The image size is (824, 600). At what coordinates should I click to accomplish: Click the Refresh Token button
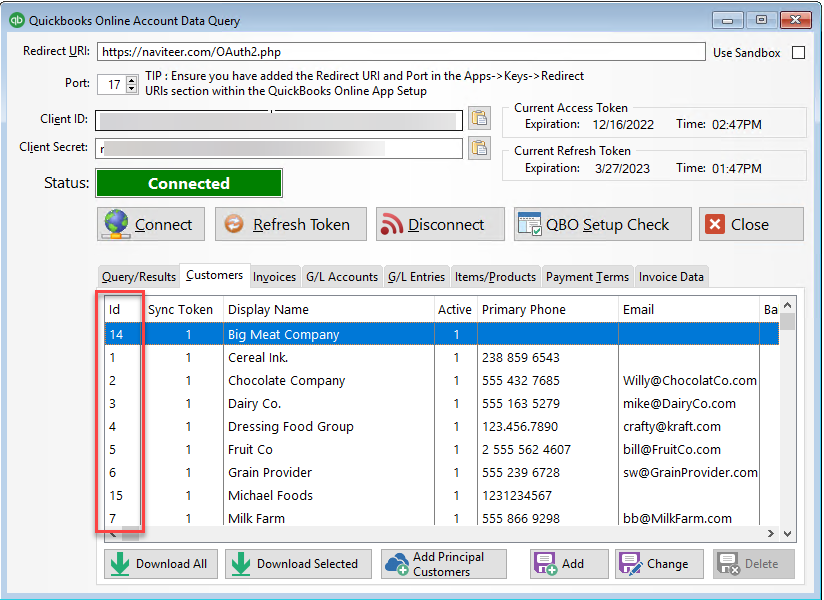291,224
